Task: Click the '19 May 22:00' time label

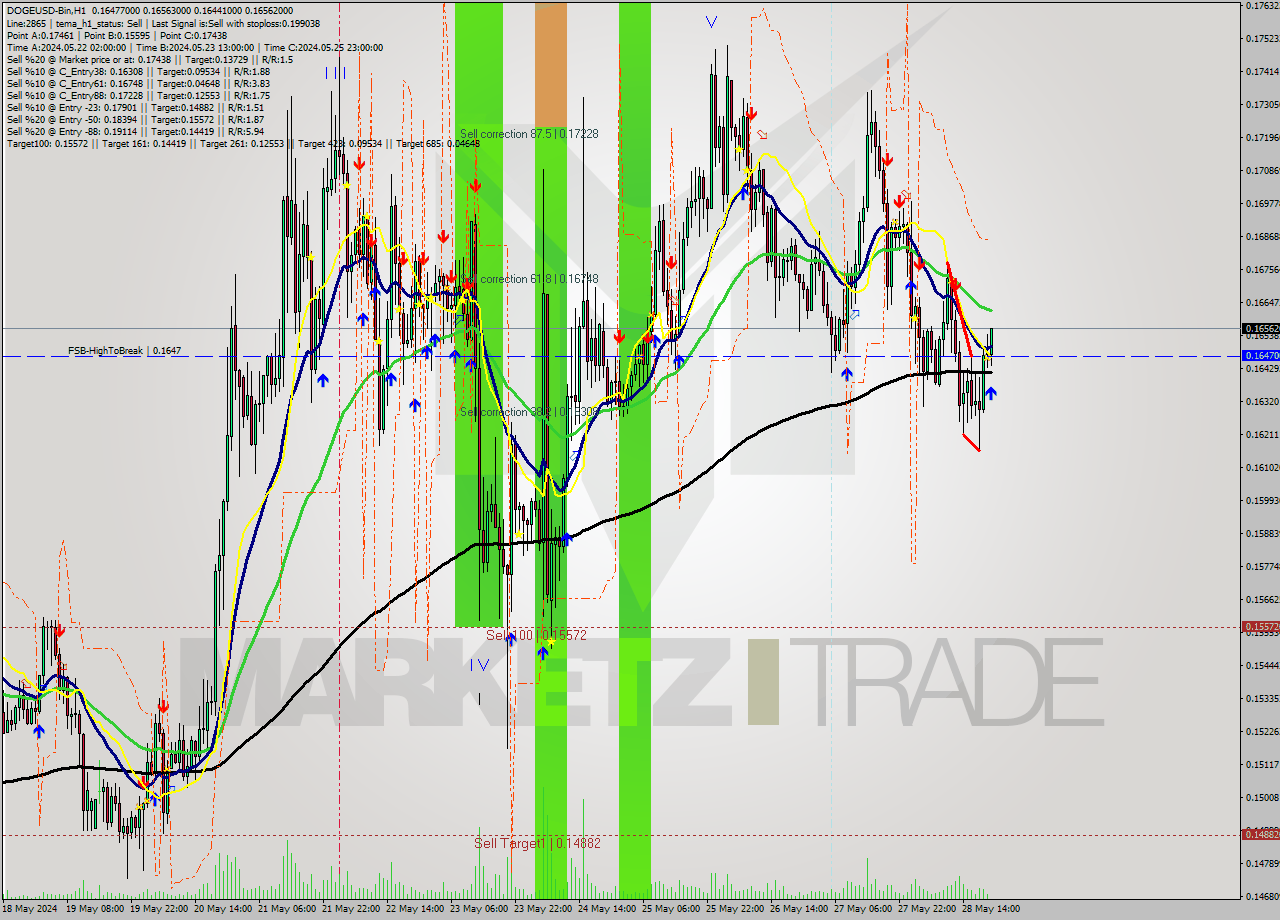Action: tap(161, 909)
